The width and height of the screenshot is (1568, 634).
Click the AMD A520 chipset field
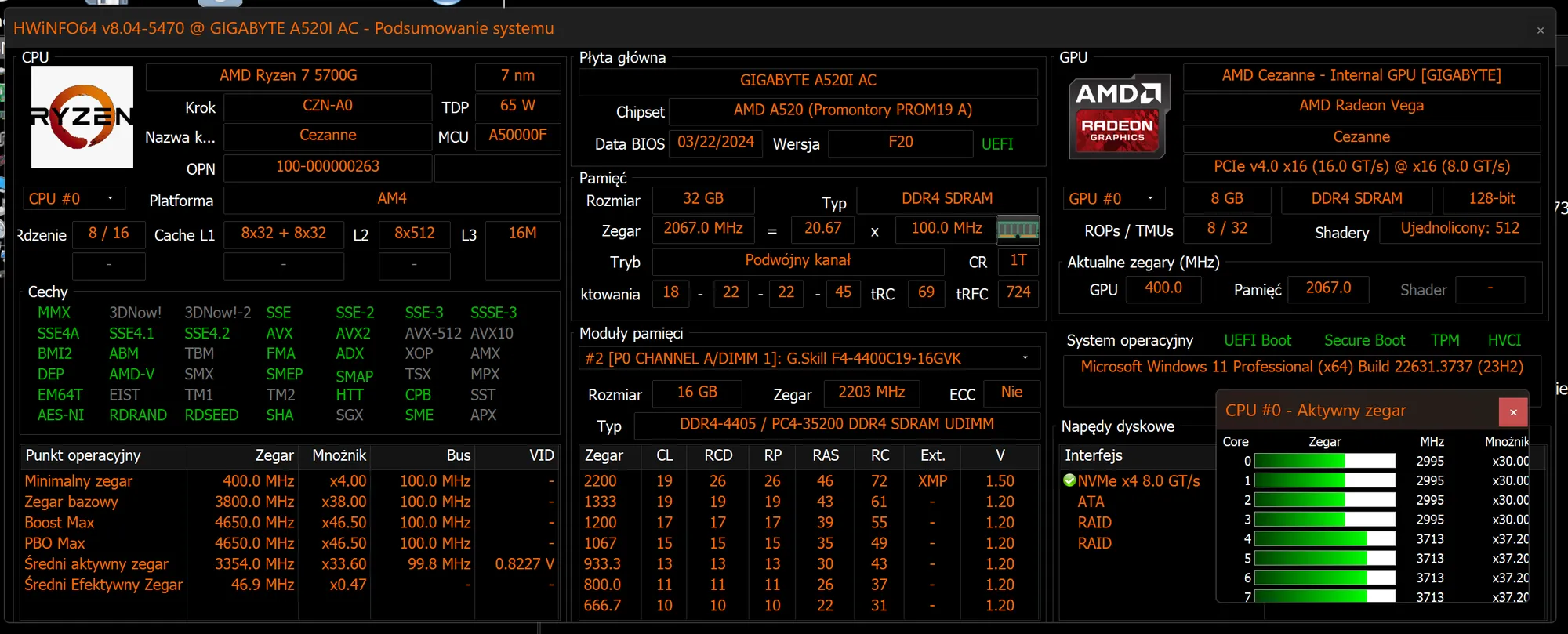[x=853, y=110]
